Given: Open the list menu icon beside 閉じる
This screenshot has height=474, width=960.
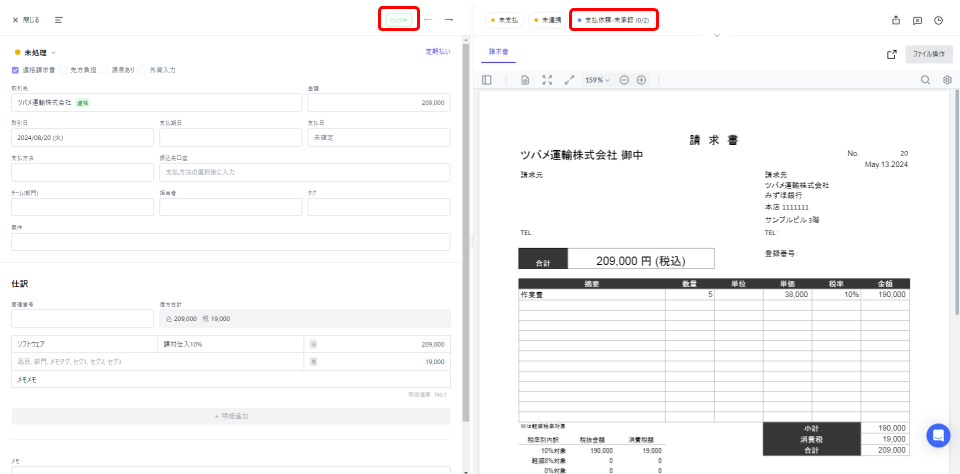Looking at the screenshot, I should 59,20.
